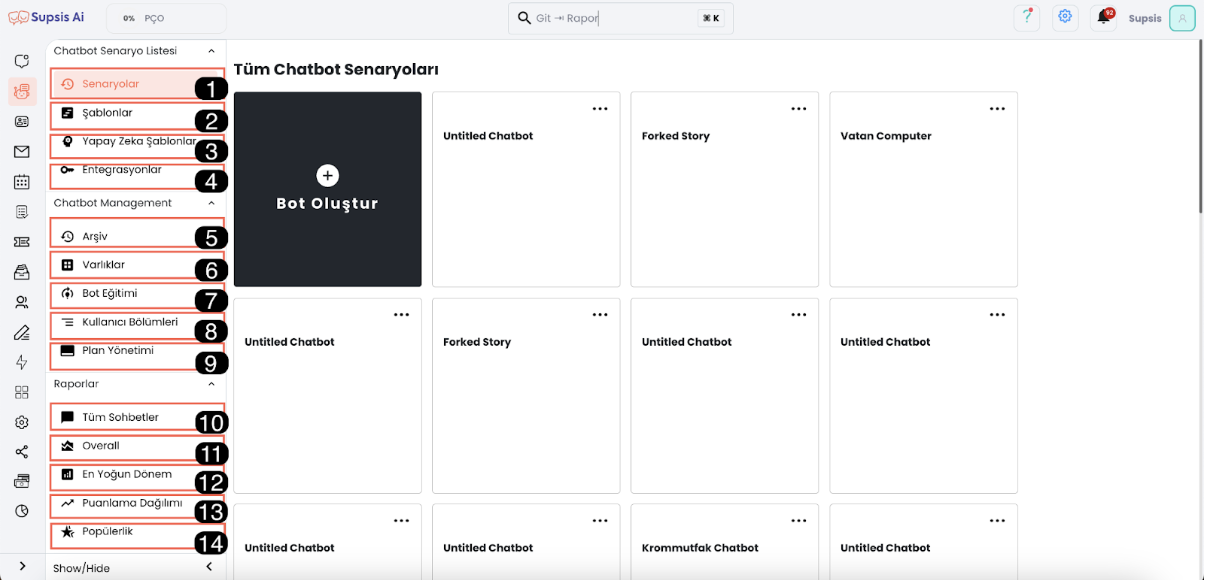
Task: Click the Vatan Computer card title
Action: click(x=885, y=136)
